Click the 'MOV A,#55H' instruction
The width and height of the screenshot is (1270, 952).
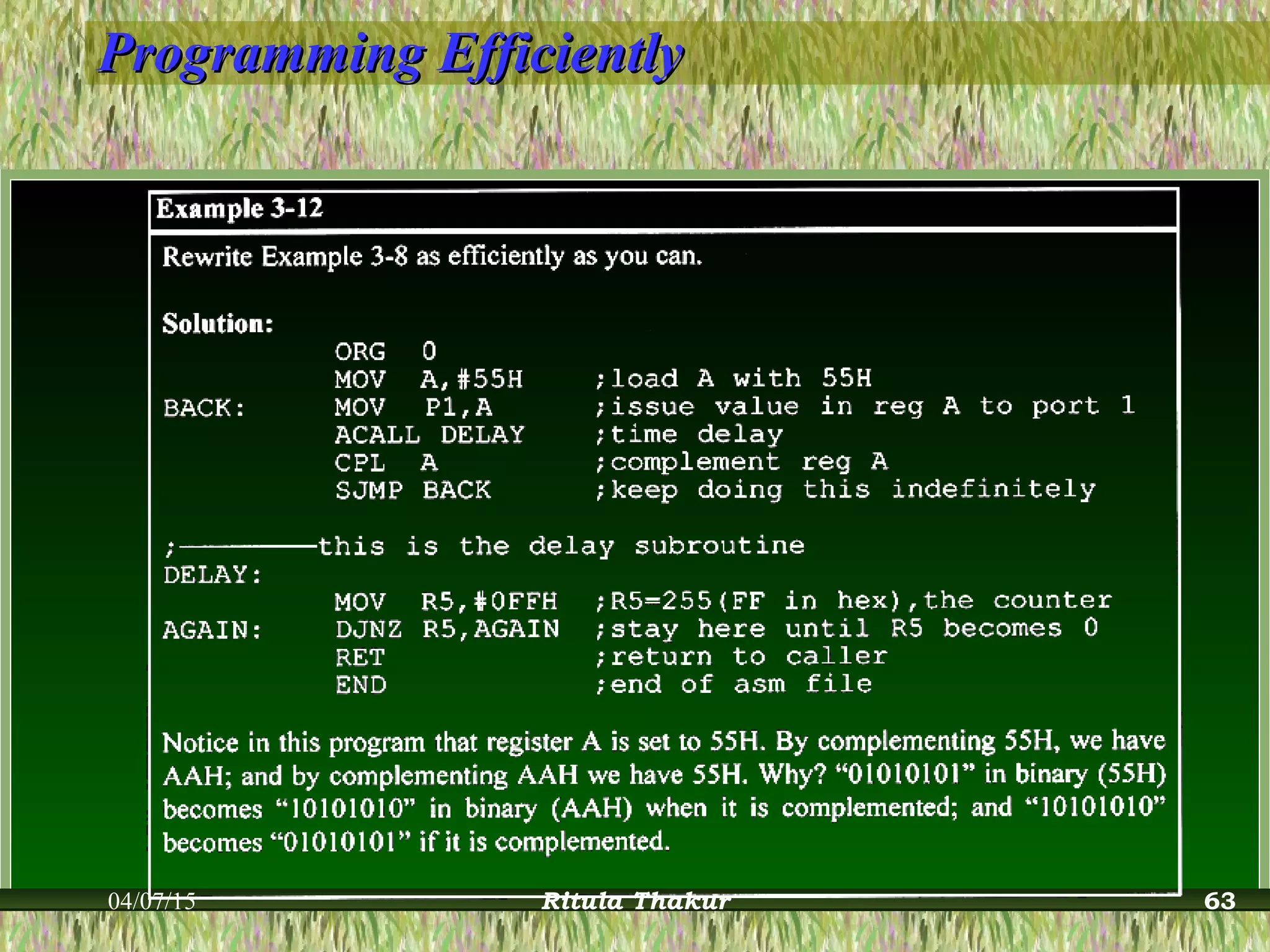click(429, 379)
